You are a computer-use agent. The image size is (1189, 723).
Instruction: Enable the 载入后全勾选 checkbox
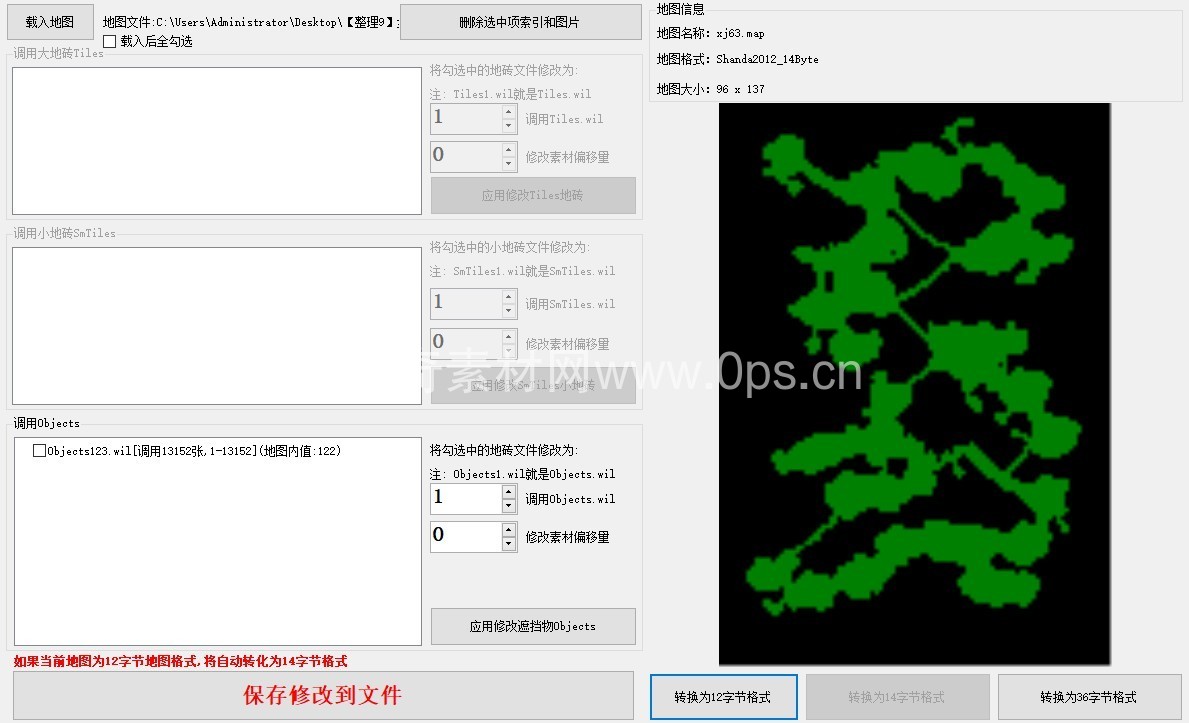(x=109, y=41)
